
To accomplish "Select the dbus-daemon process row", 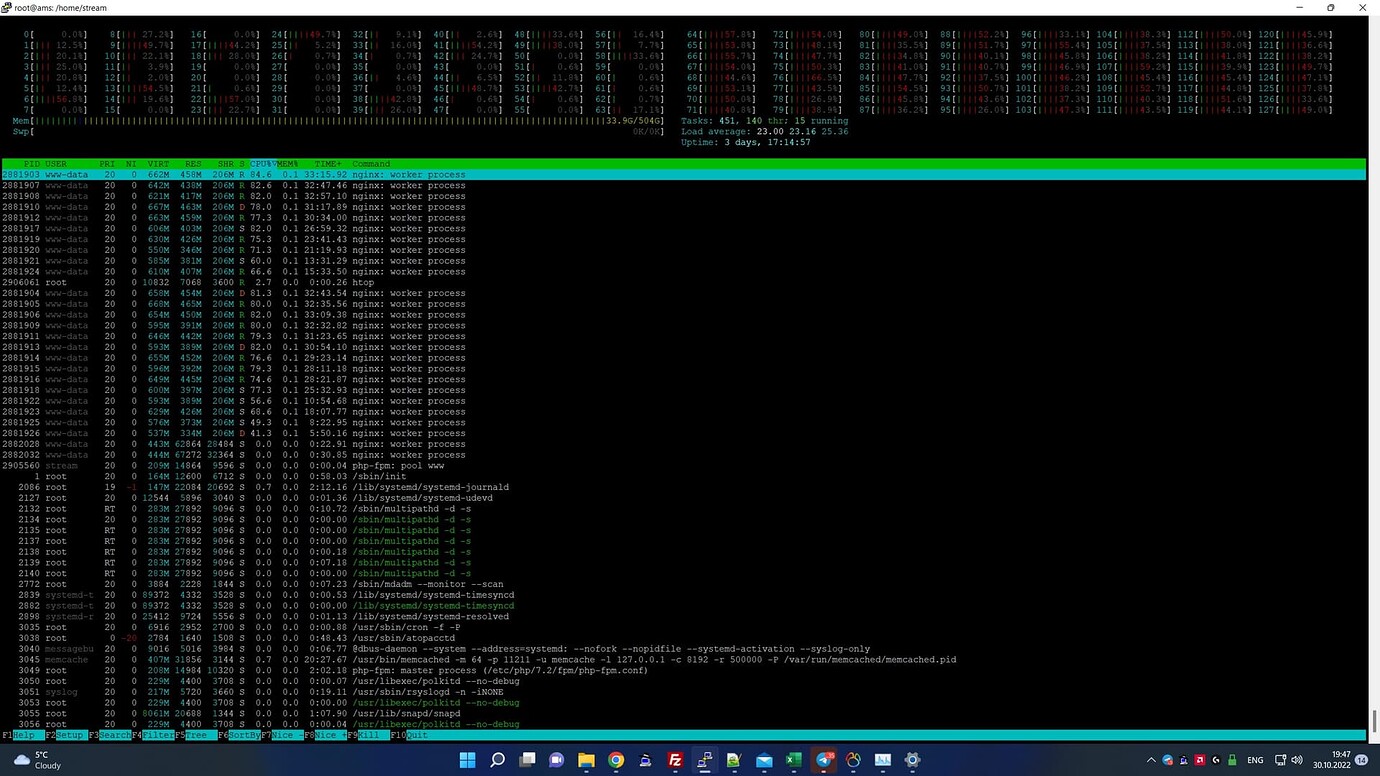I will [x=683, y=649].
